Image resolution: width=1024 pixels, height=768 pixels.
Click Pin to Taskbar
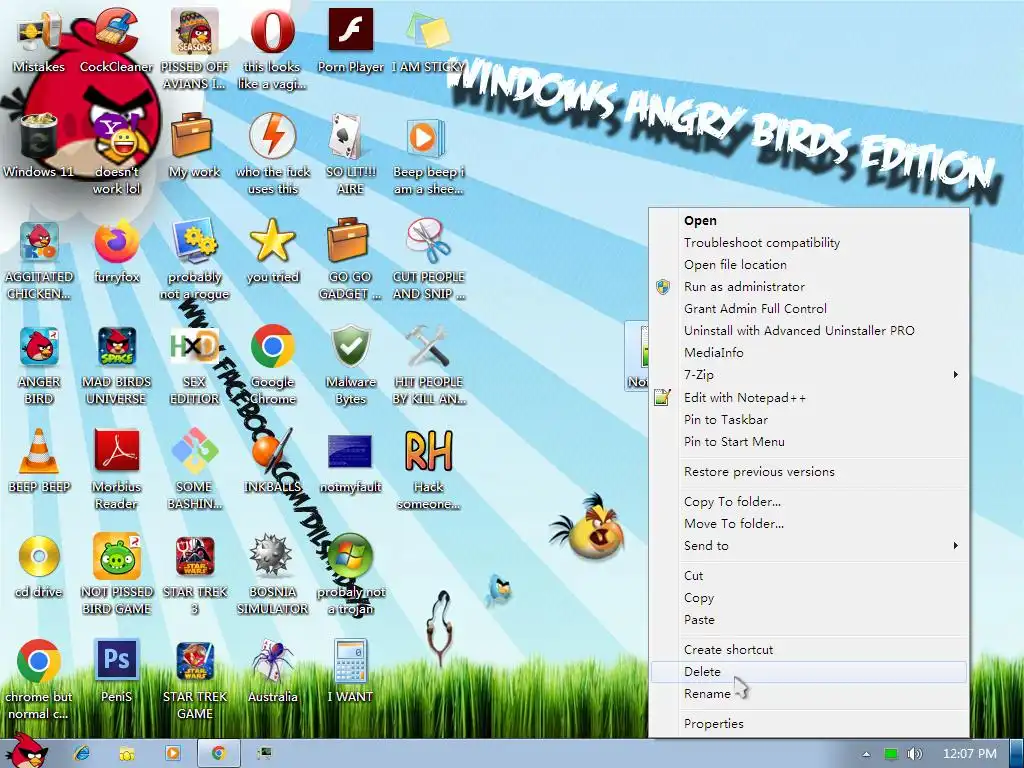[x=808, y=420]
